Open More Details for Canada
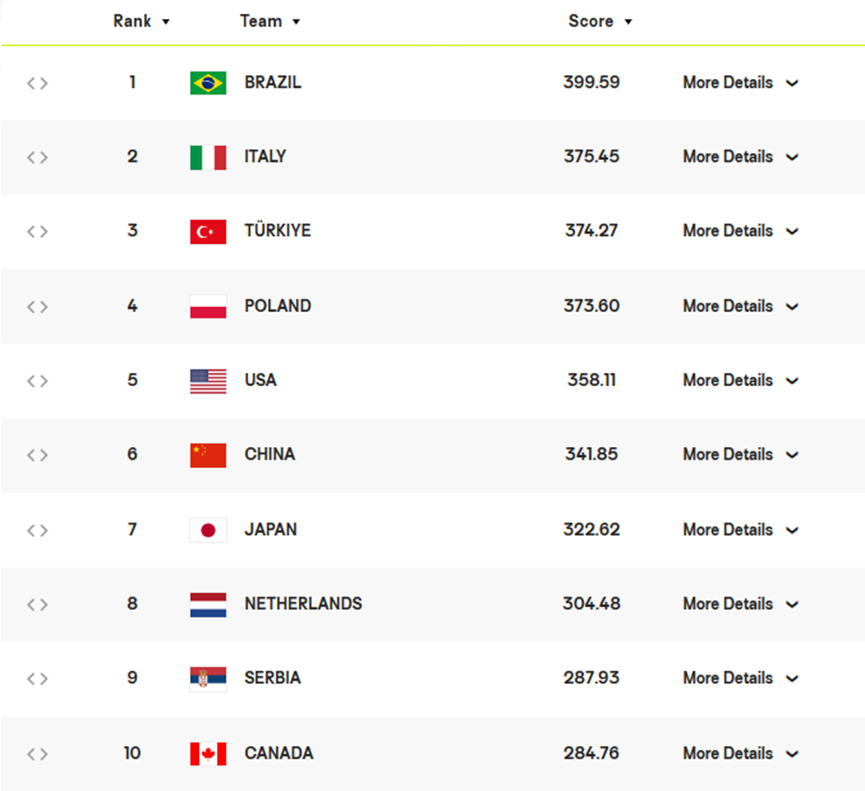 [740, 753]
